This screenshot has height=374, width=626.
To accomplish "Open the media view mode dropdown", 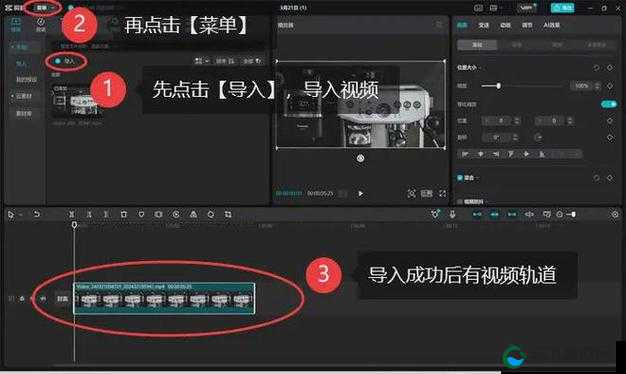I will point(202,61).
